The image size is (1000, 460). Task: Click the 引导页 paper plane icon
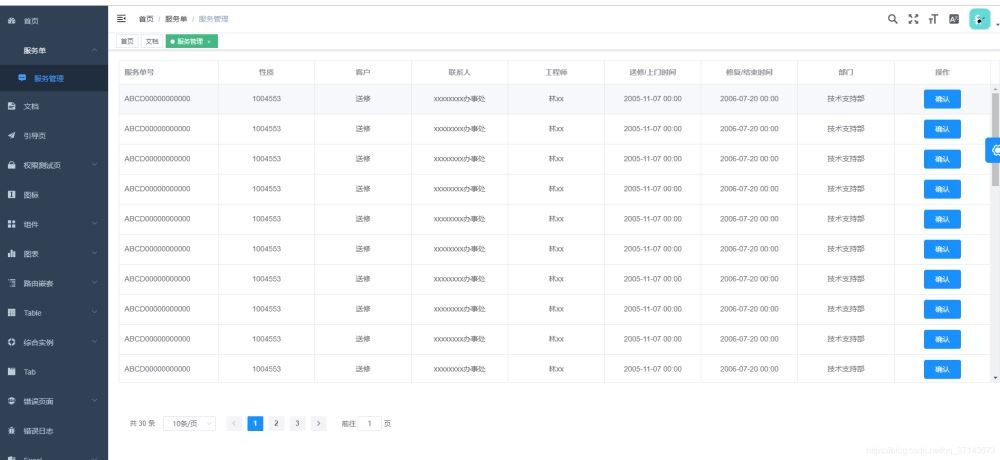[x=12, y=135]
